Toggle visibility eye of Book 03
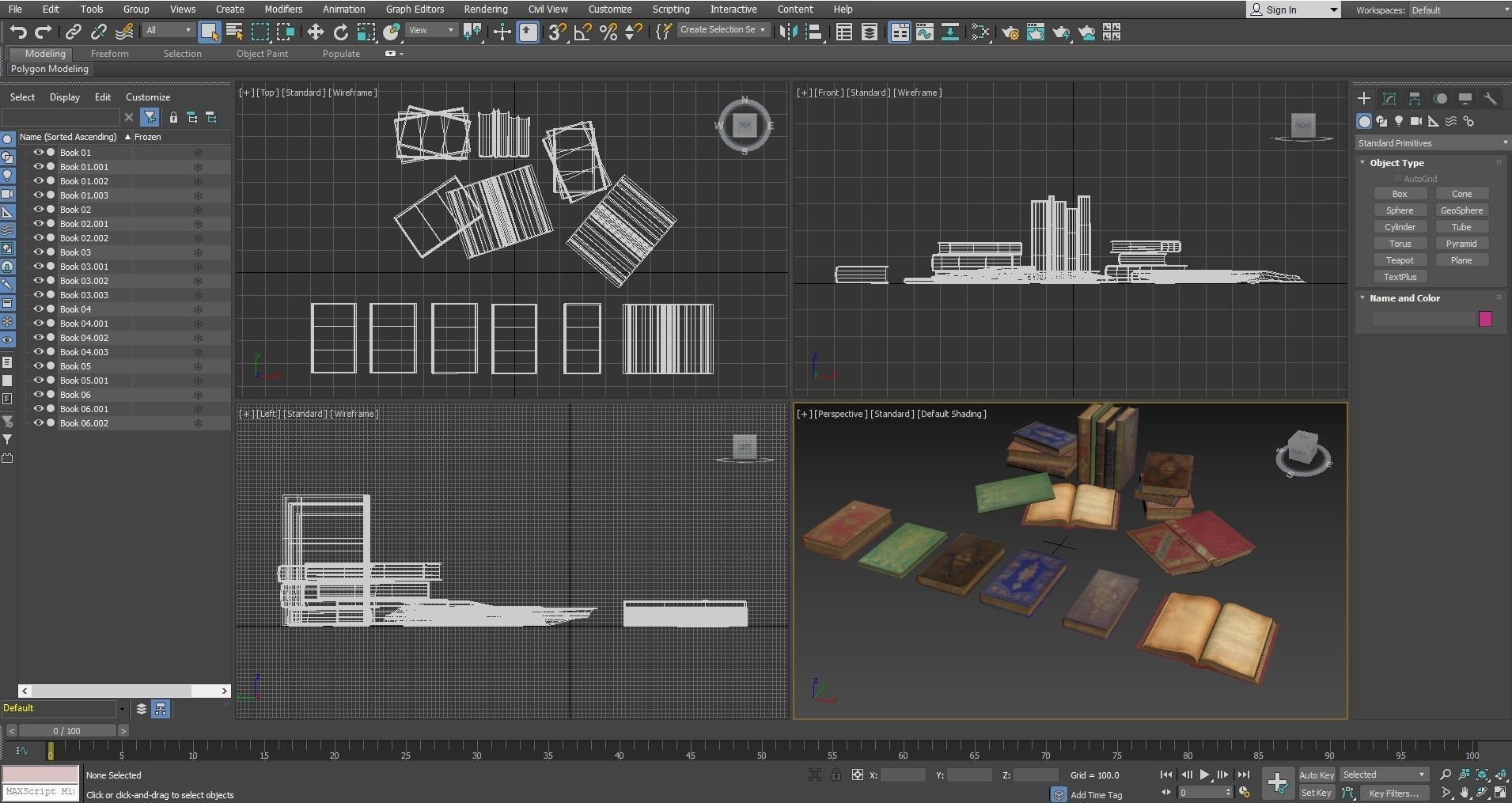The image size is (1512, 803). [38, 252]
